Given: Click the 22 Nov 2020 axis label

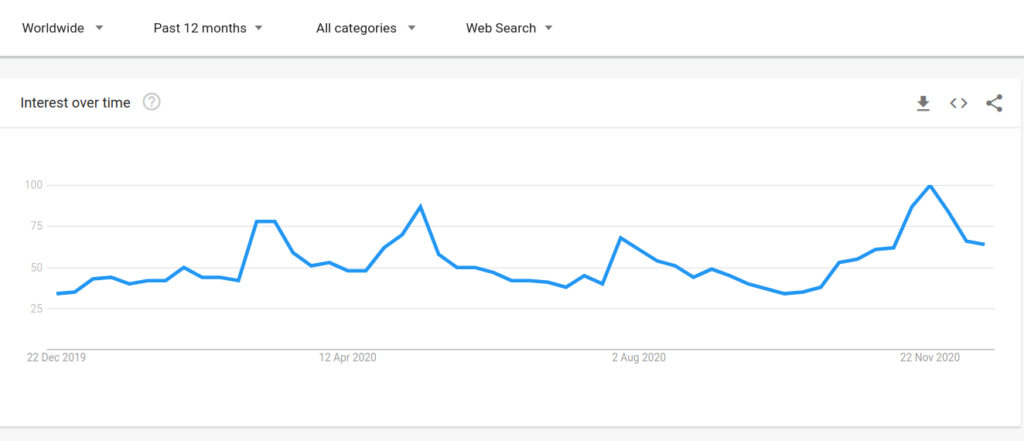Looking at the screenshot, I should 929,357.
